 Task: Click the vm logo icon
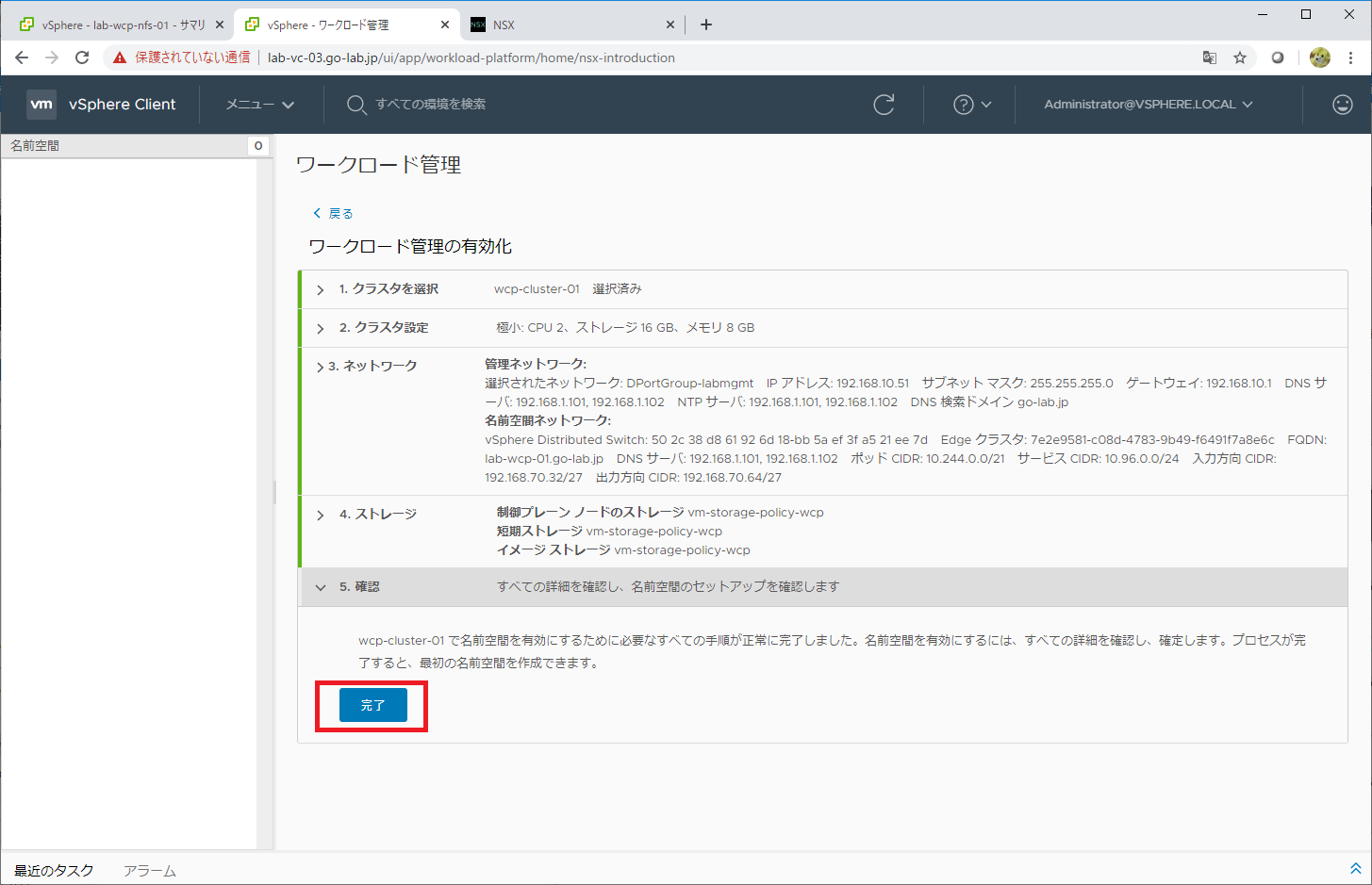coord(41,105)
